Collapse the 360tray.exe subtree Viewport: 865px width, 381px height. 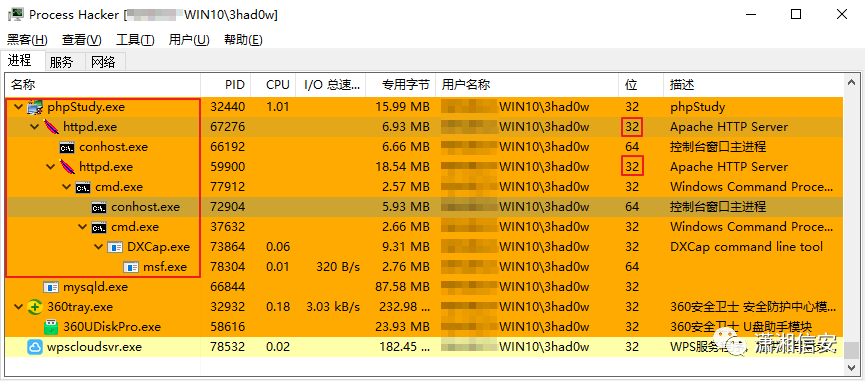19,307
